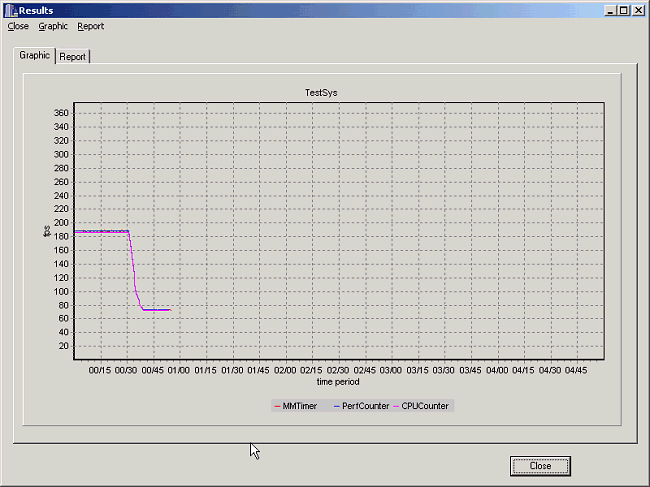Maximize the Results window
Viewport: 650px width, 487px height.
(624, 11)
